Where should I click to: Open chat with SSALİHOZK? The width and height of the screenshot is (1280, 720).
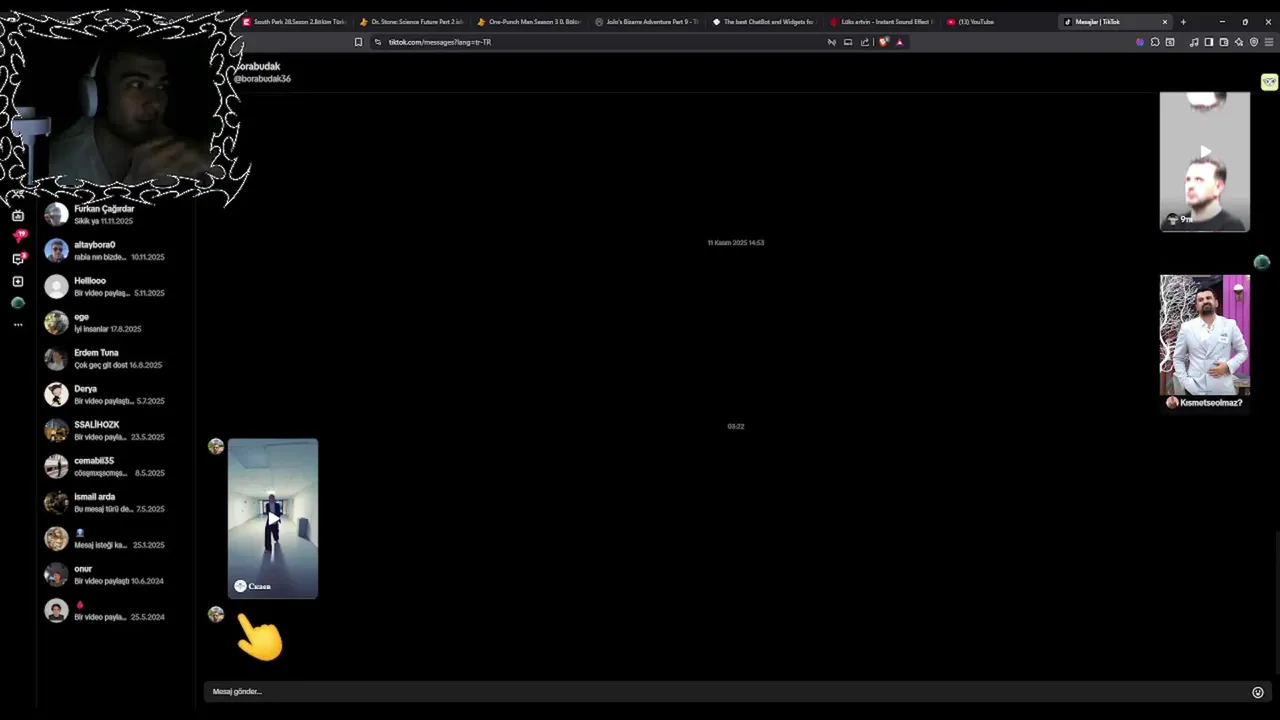115,430
